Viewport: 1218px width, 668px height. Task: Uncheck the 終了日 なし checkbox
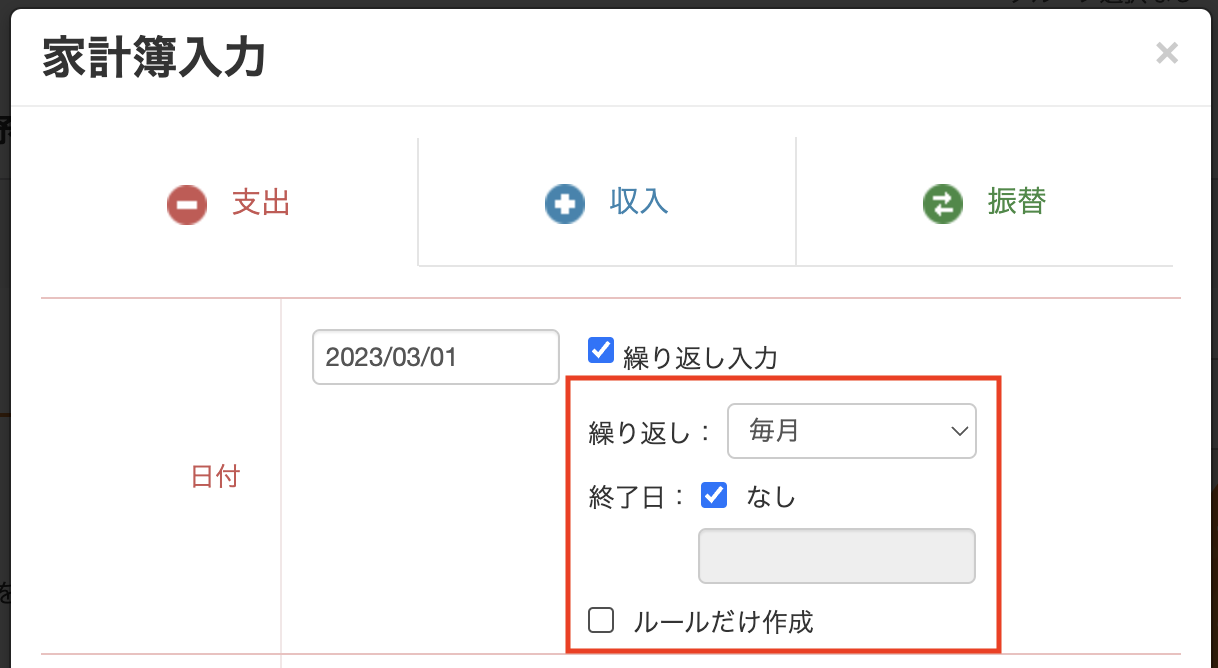(714, 495)
